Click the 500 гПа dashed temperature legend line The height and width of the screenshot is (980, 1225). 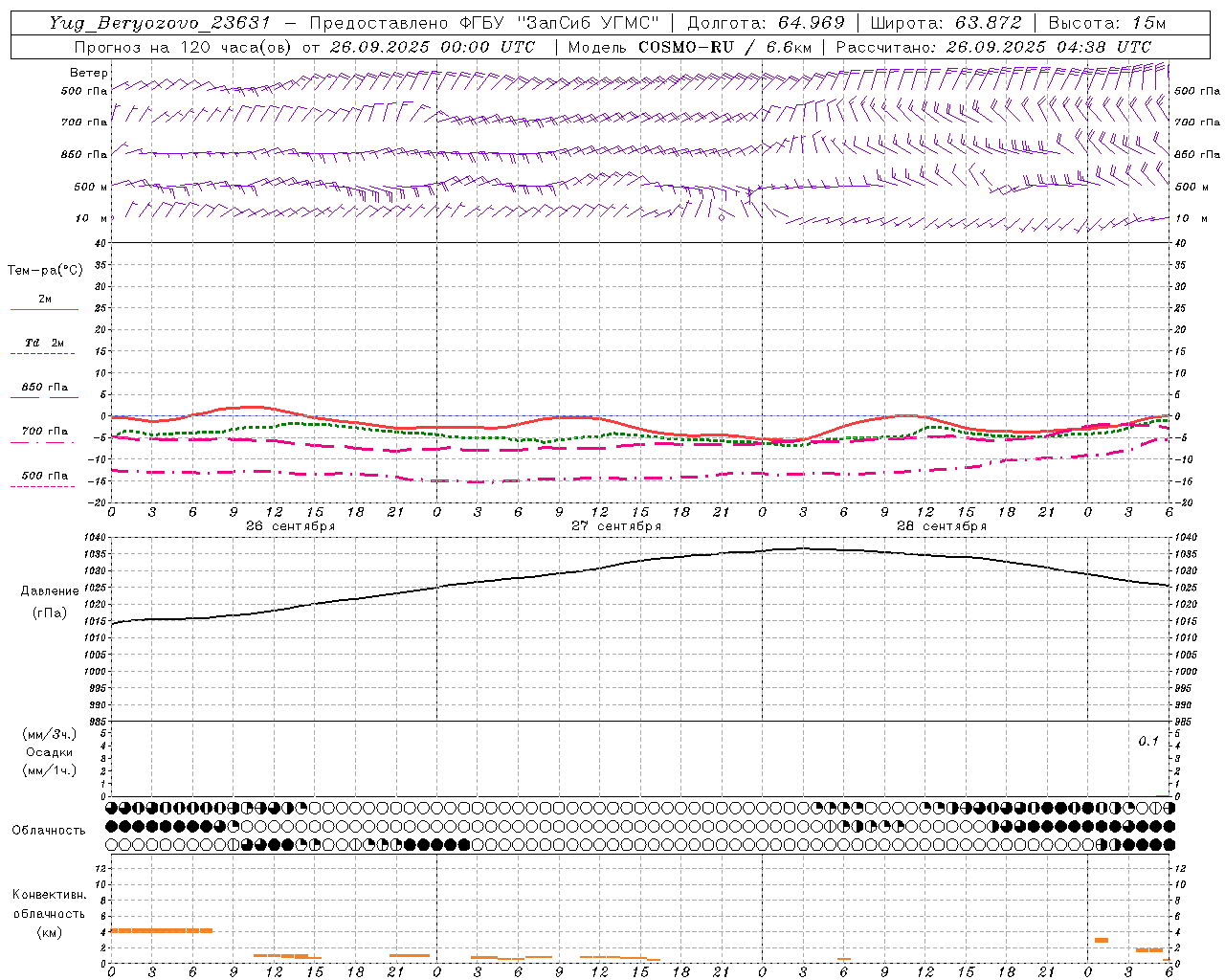point(43,486)
